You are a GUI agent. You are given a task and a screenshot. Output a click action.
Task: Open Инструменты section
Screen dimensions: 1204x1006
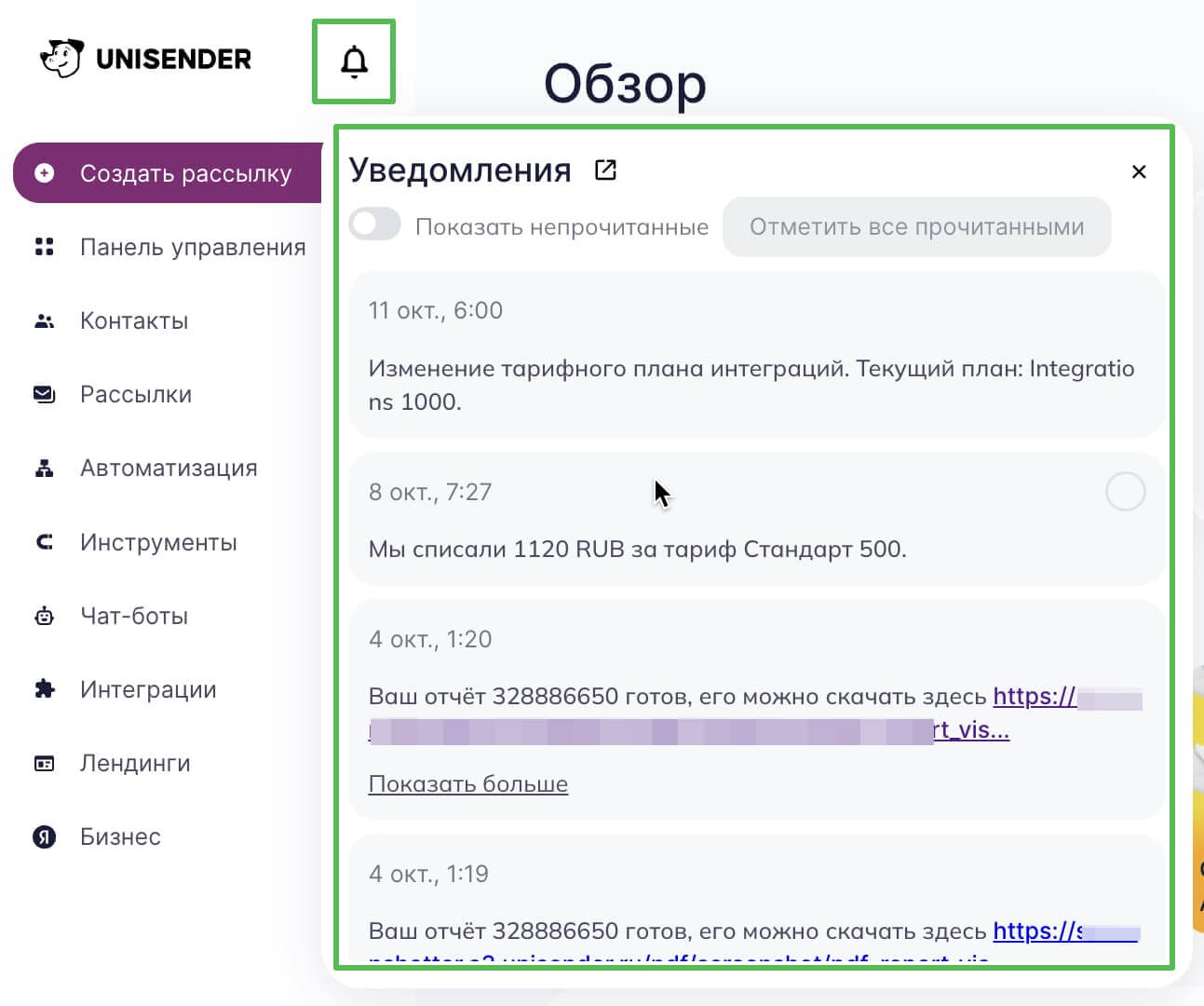coord(158,542)
